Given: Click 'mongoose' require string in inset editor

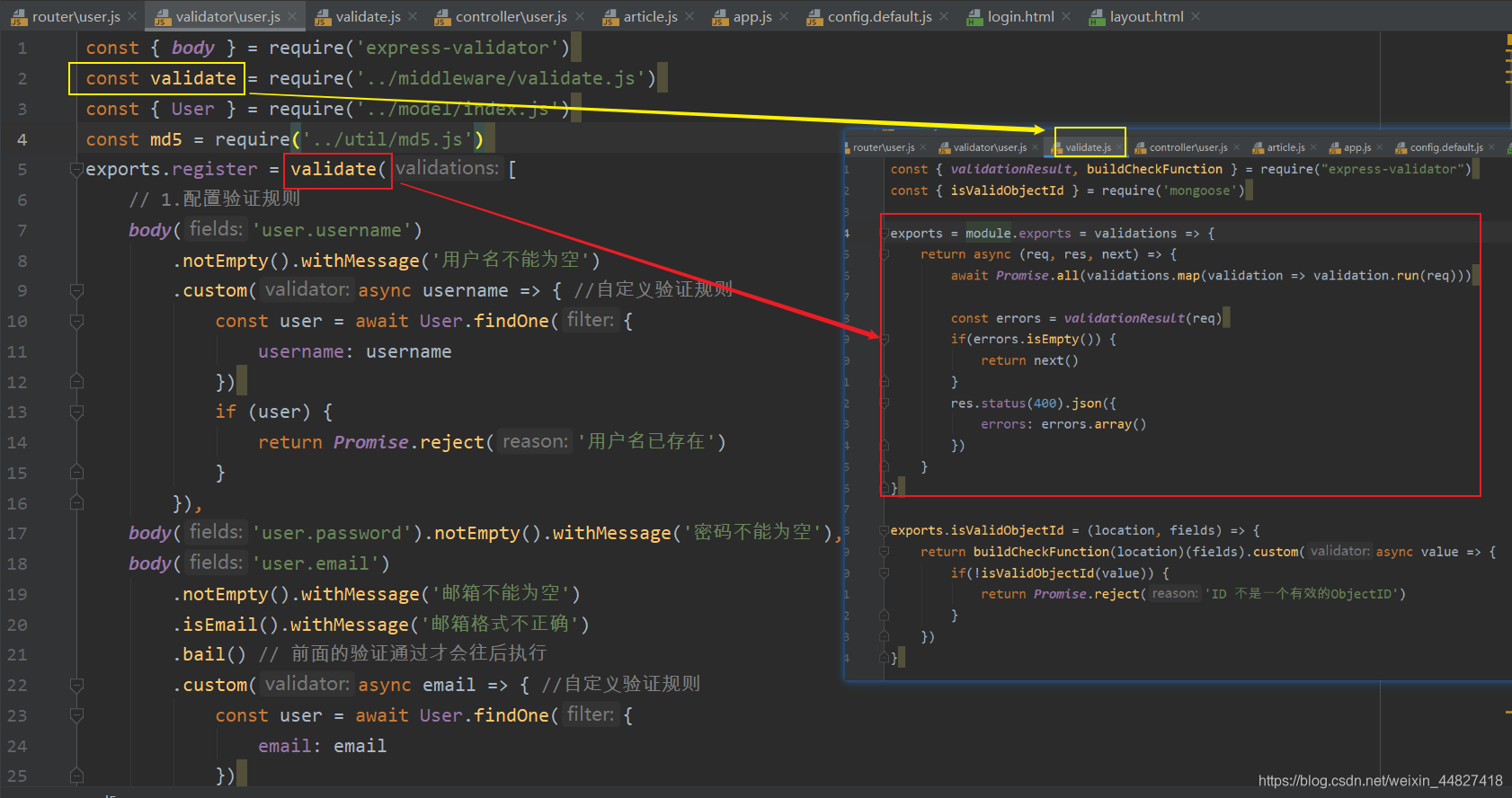Looking at the screenshot, I should click(1198, 191).
